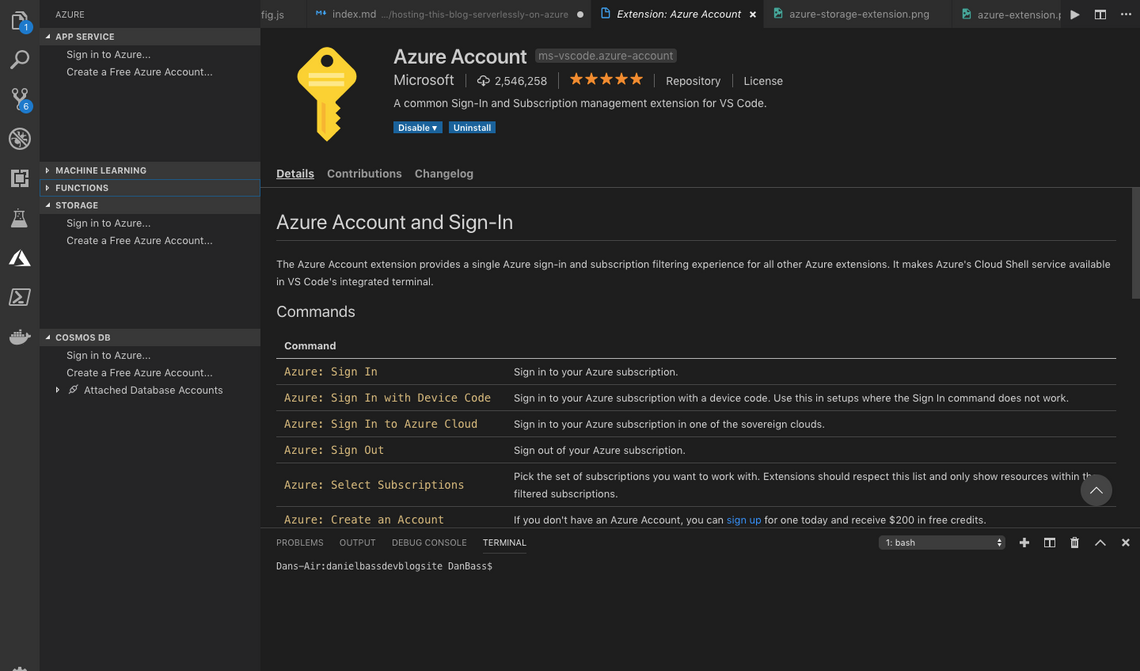Split the editor with split icon

coord(1100,15)
